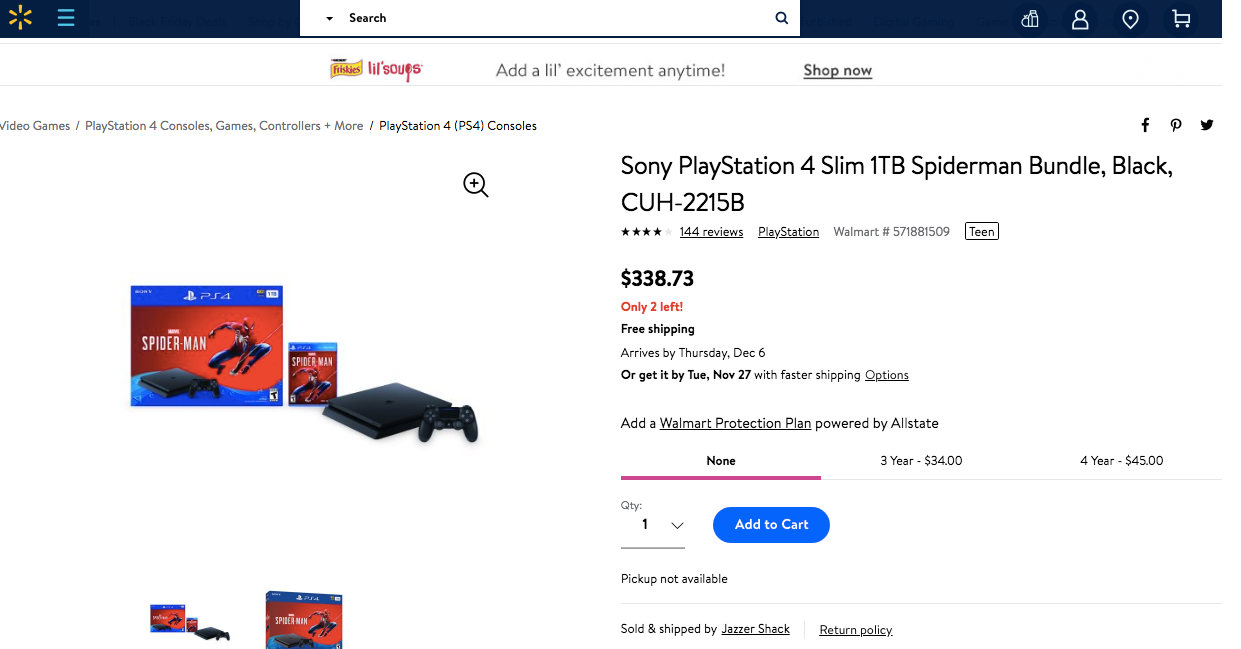Viewport: 1241px width, 649px height.
Task: Share product on Pinterest
Action: point(1176,125)
